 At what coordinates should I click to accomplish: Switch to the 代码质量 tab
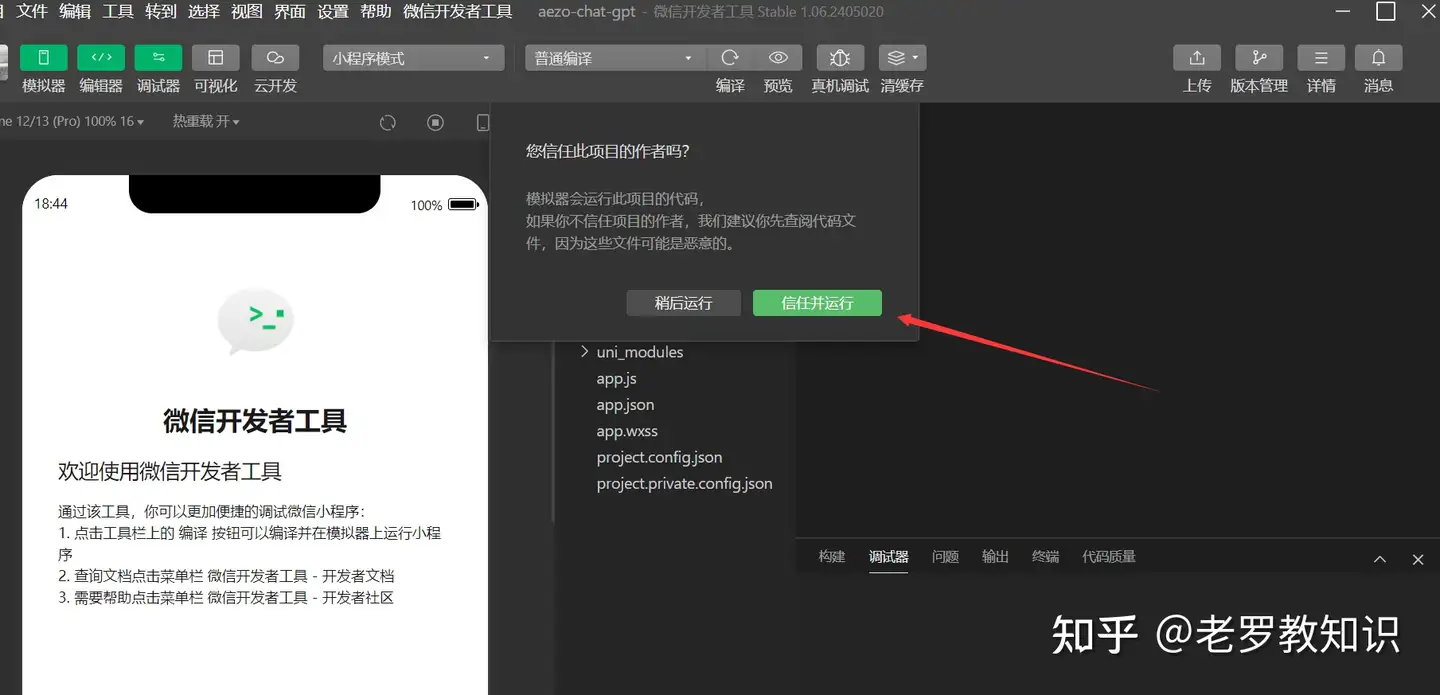point(1109,557)
